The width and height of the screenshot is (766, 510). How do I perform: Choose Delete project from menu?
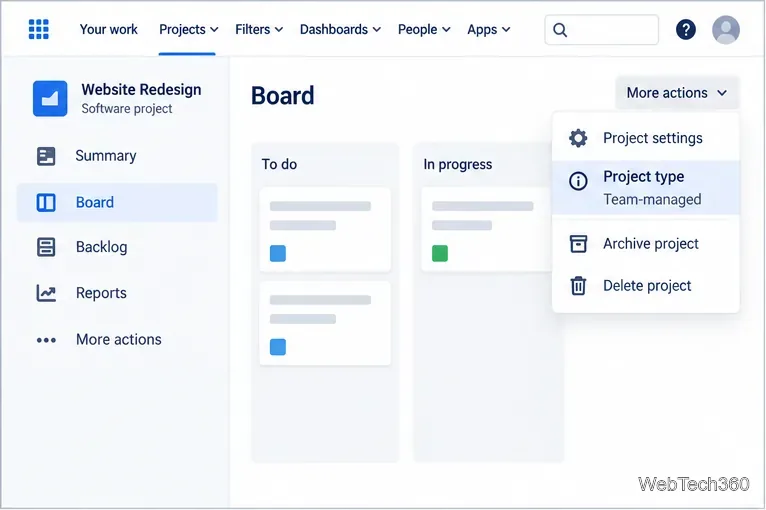(x=646, y=286)
